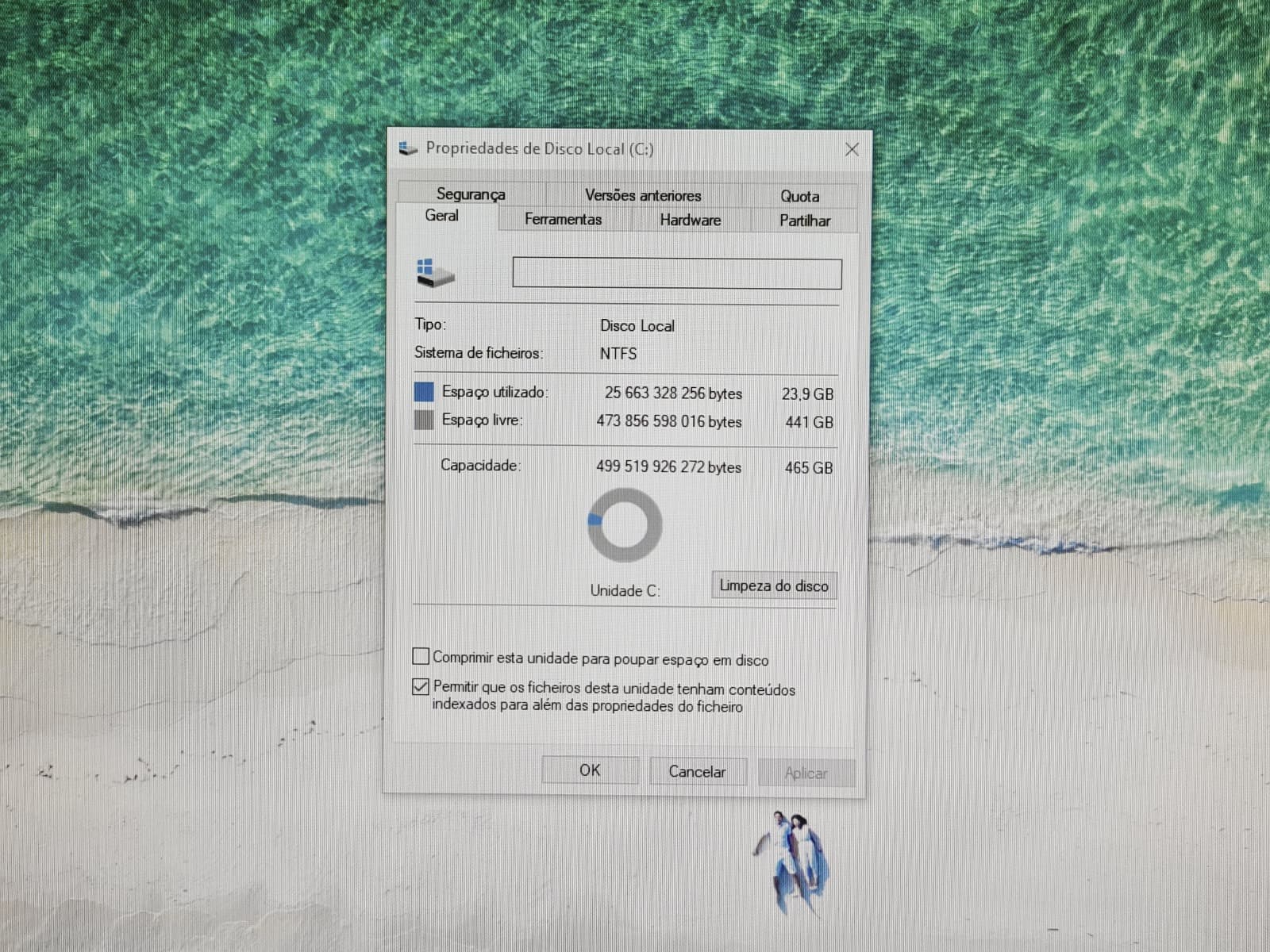Confirm with the OK button
1270x952 pixels.
(x=590, y=770)
